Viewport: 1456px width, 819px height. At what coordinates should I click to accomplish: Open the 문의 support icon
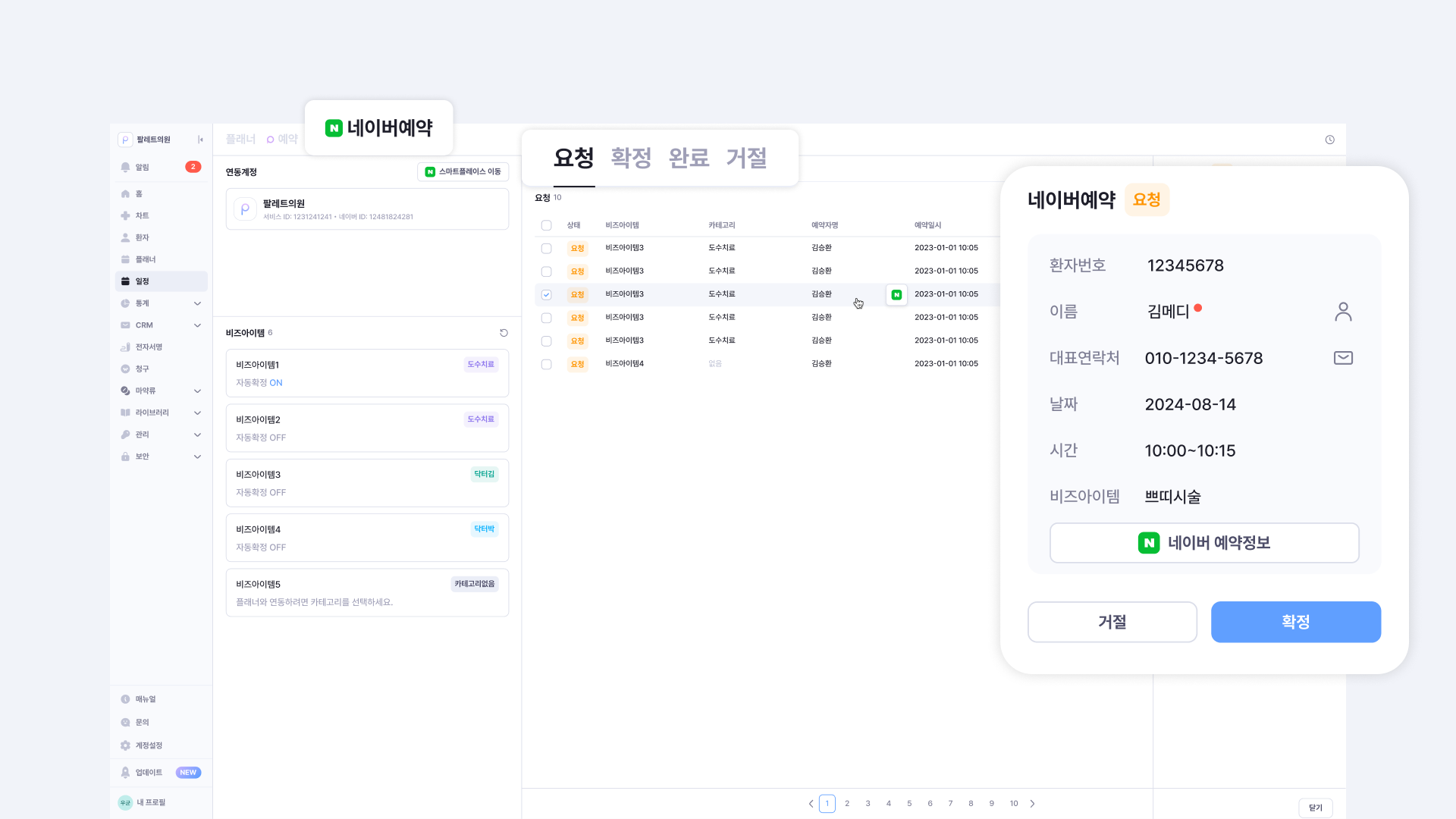tap(125, 723)
